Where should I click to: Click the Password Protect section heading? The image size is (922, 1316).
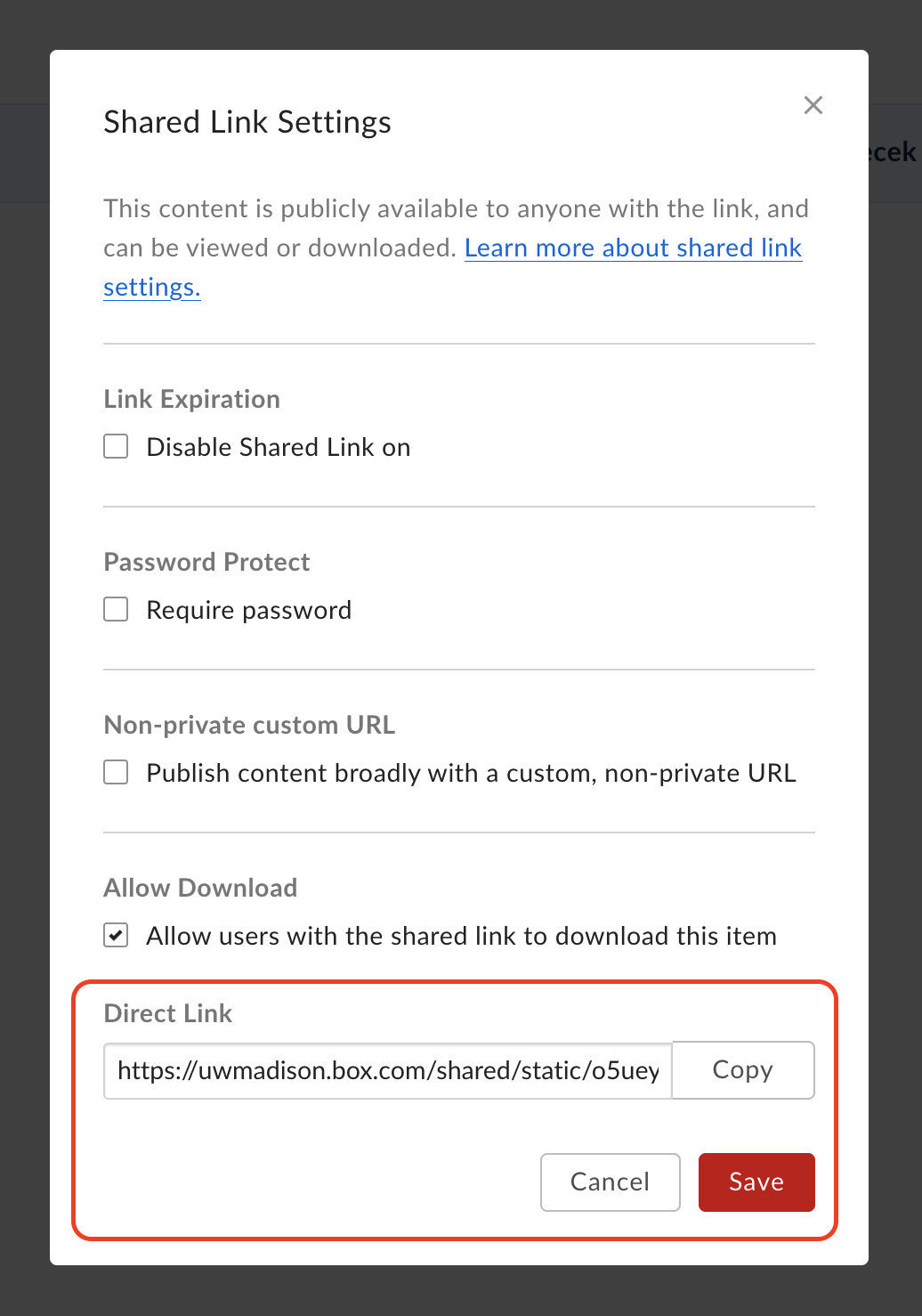(207, 562)
